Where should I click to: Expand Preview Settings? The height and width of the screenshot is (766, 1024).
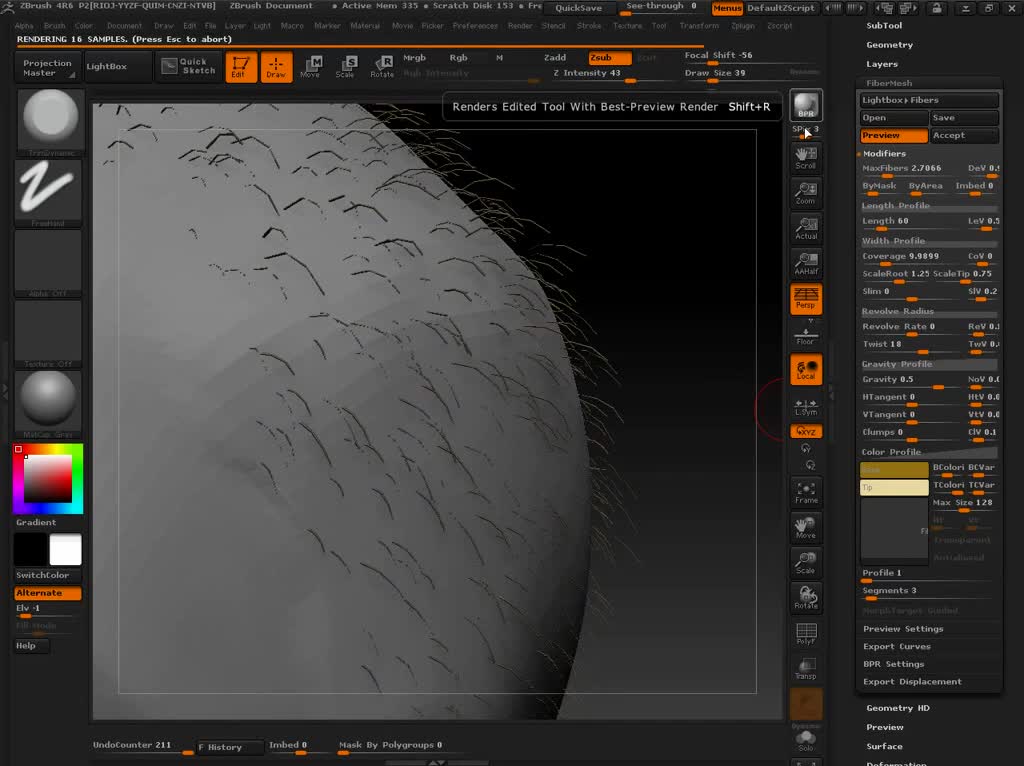(x=903, y=629)
